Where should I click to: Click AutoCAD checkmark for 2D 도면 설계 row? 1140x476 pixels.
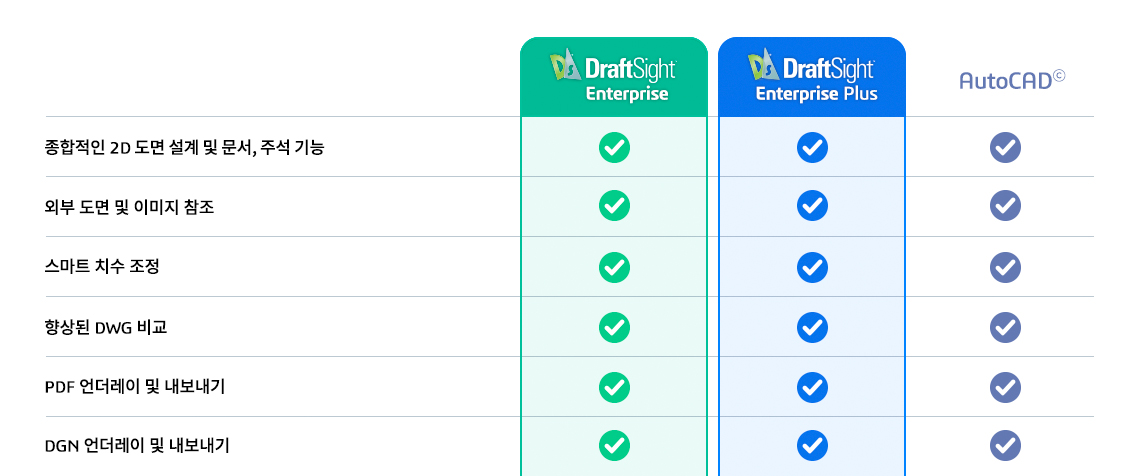point(1005,148)
